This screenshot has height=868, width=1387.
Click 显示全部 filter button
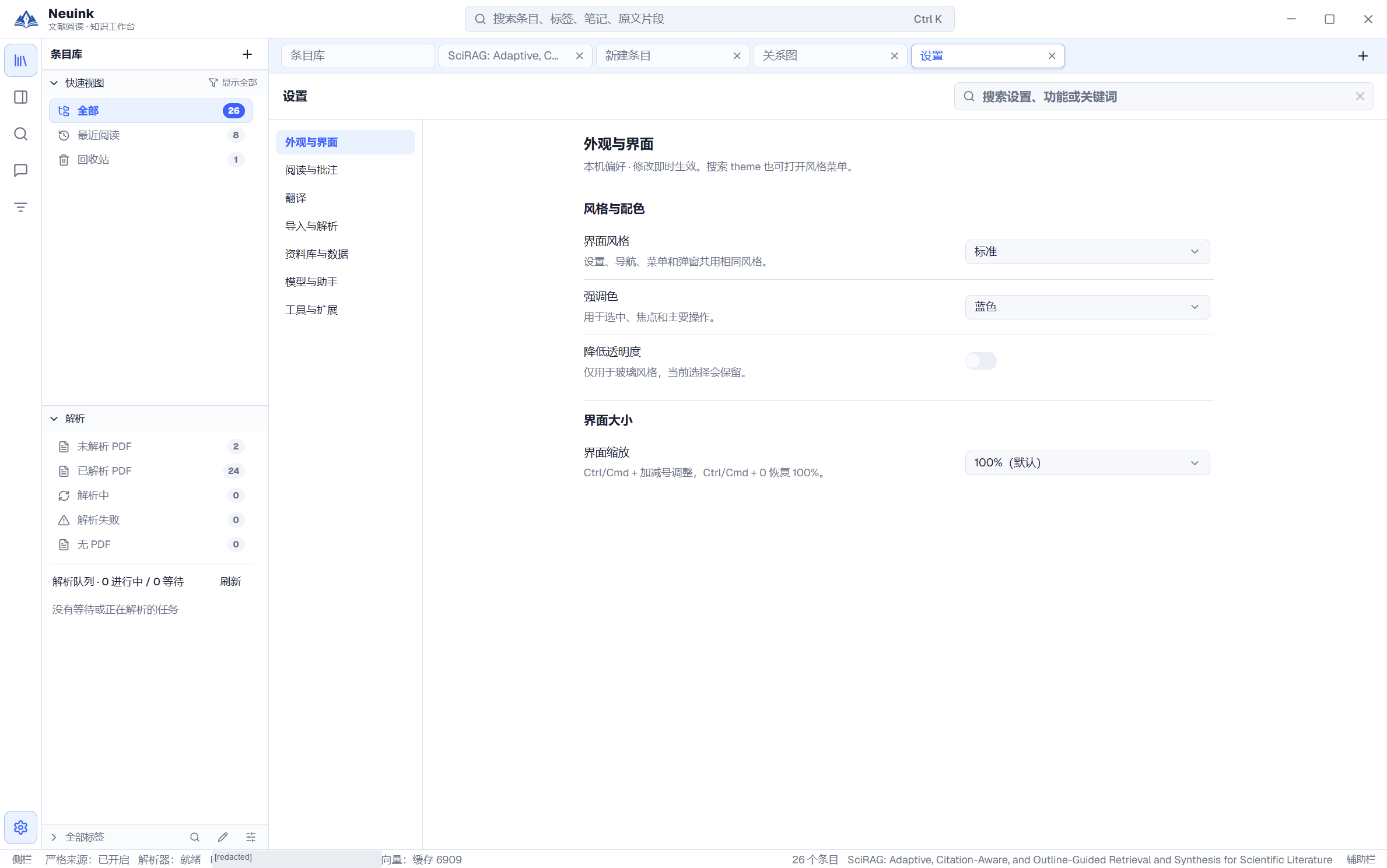click(233, 83)
